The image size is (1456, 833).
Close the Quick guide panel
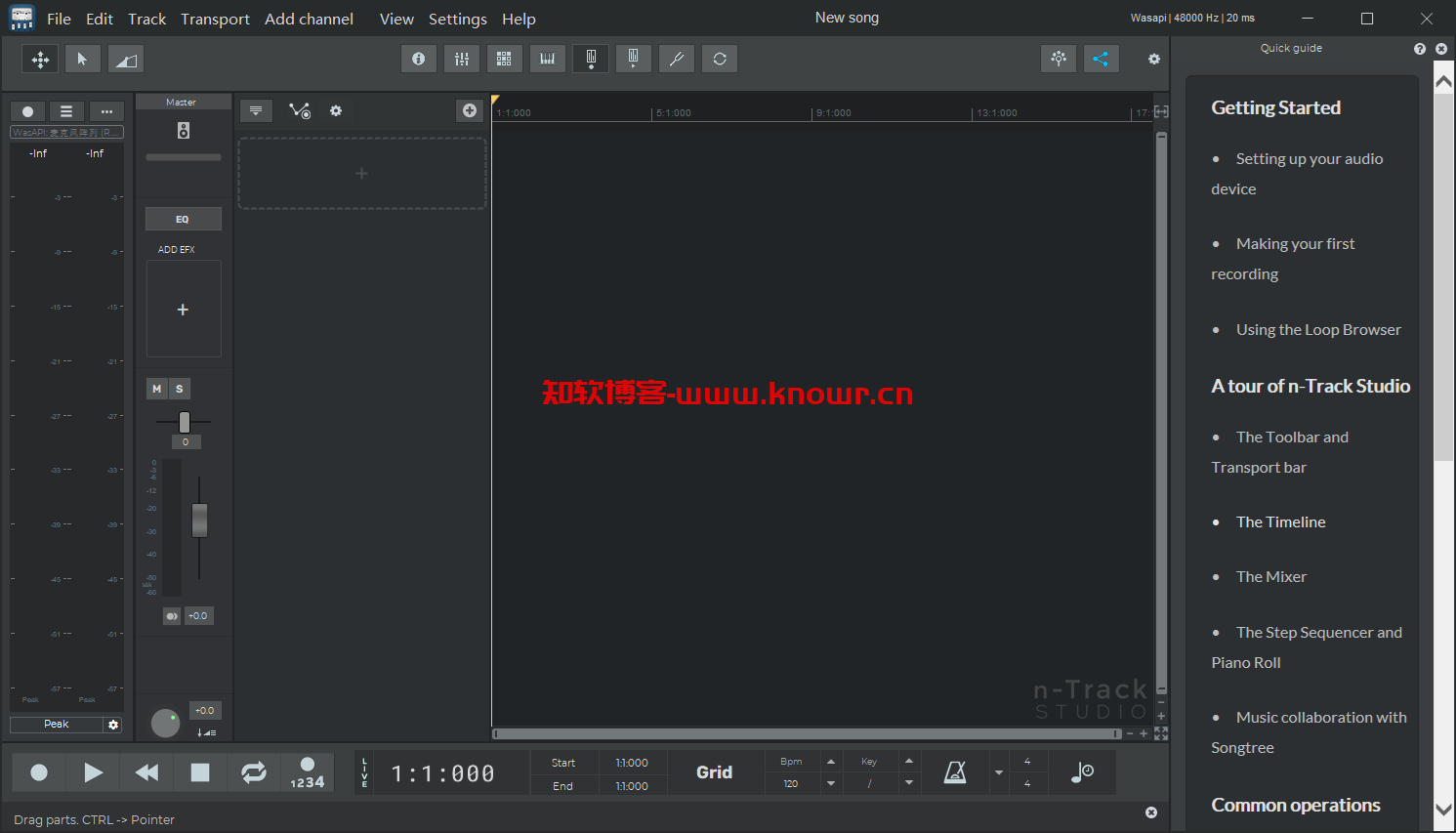tap(1441, 49)
